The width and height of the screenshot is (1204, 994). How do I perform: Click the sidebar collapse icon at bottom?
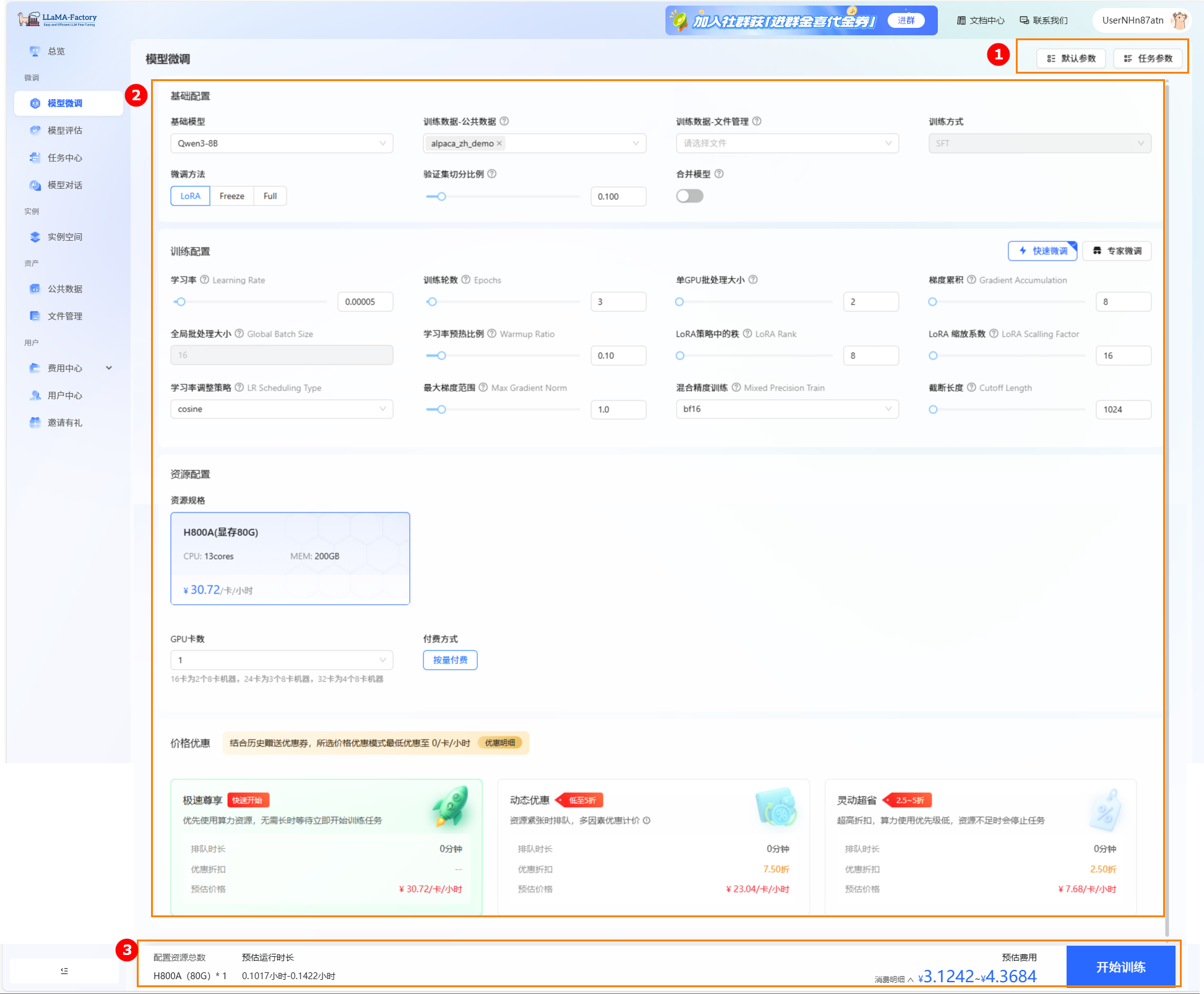click(64, 970)
